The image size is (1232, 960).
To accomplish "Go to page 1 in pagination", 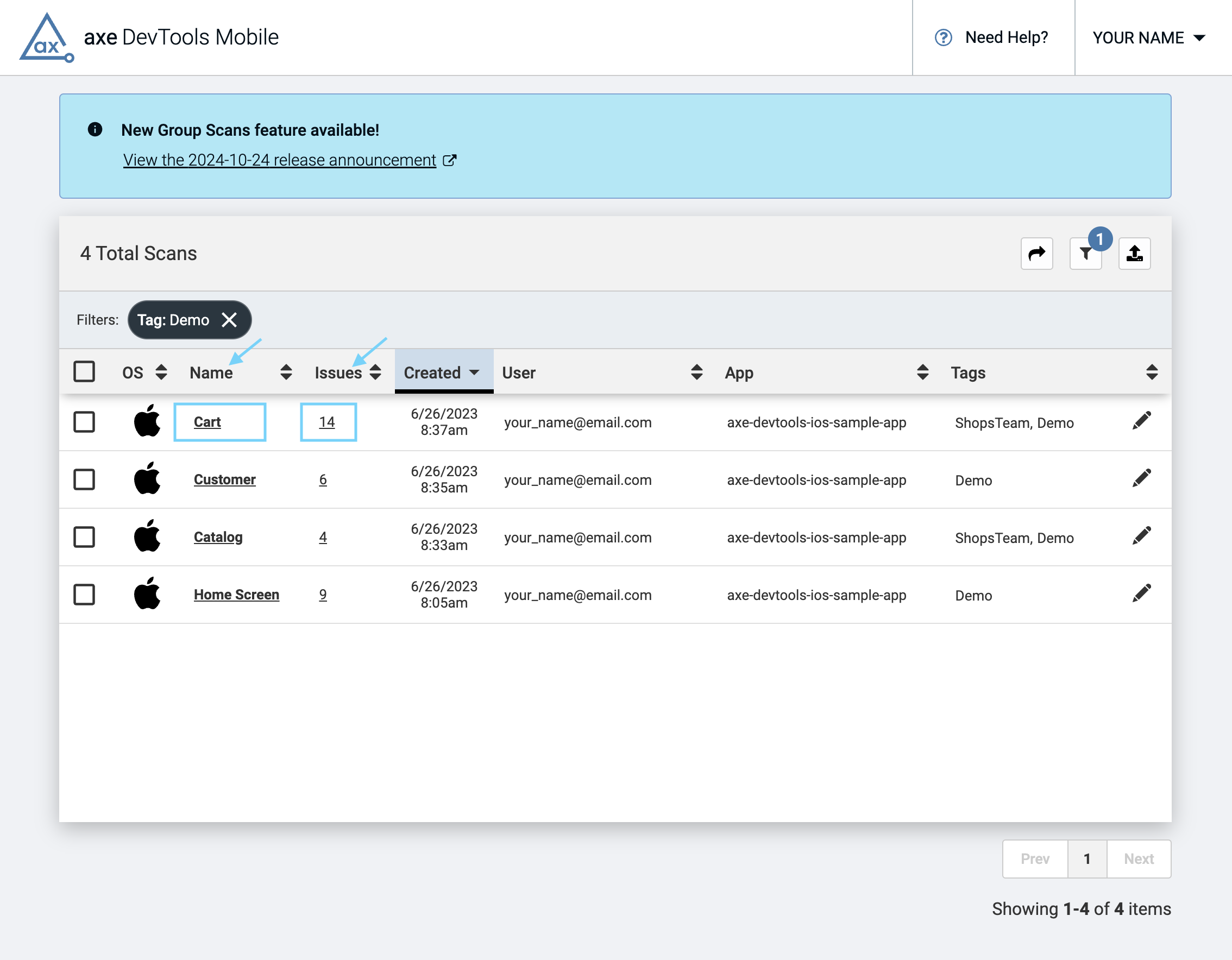I will pyautogui.click(x=1086, y=858).
